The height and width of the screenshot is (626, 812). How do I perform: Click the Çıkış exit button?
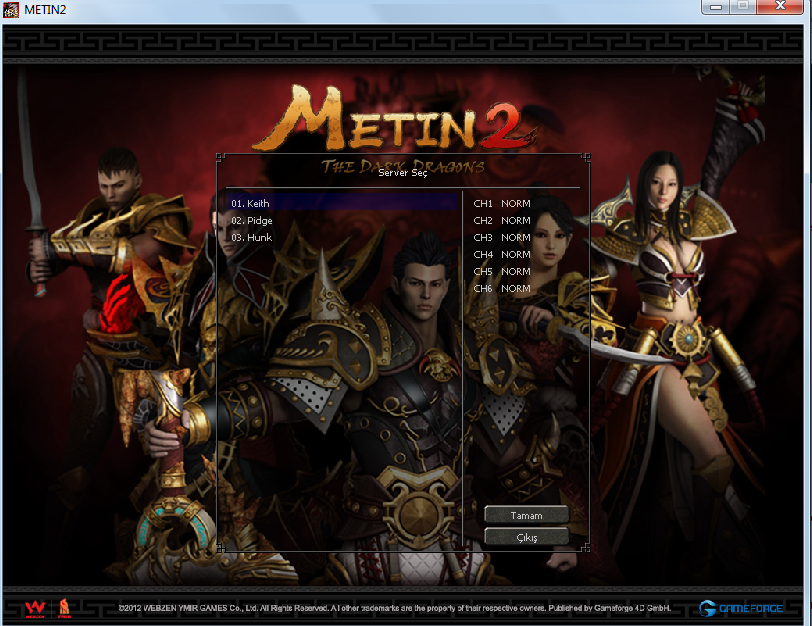tap(527, 537)
